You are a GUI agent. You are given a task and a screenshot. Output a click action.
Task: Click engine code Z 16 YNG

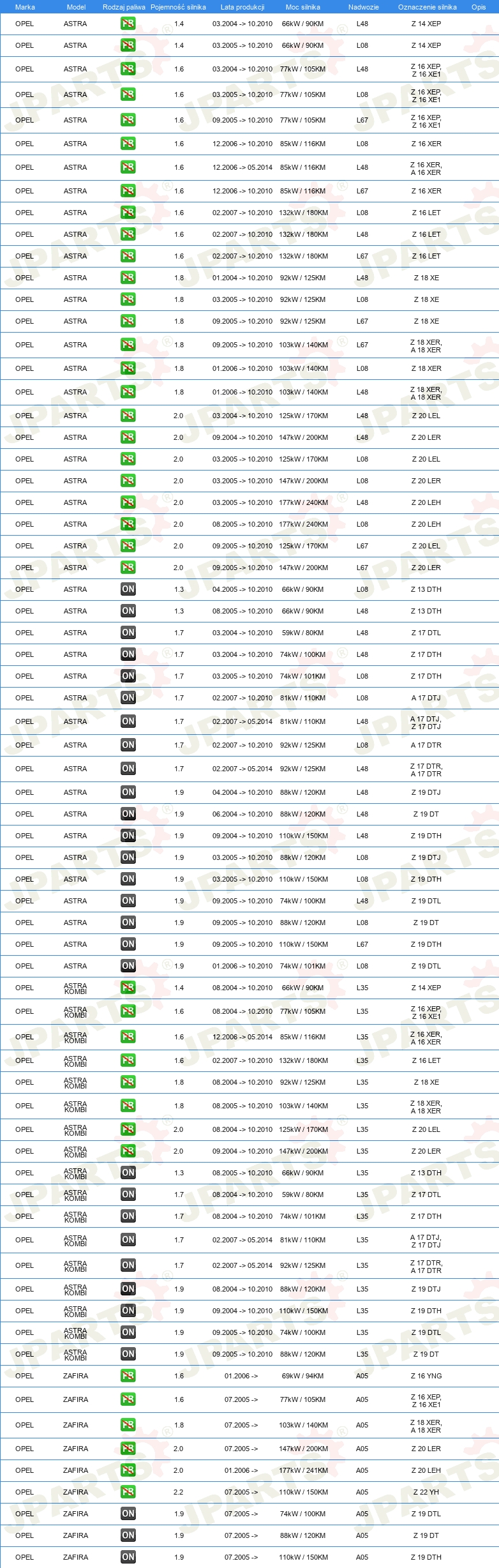[426, 1376]
